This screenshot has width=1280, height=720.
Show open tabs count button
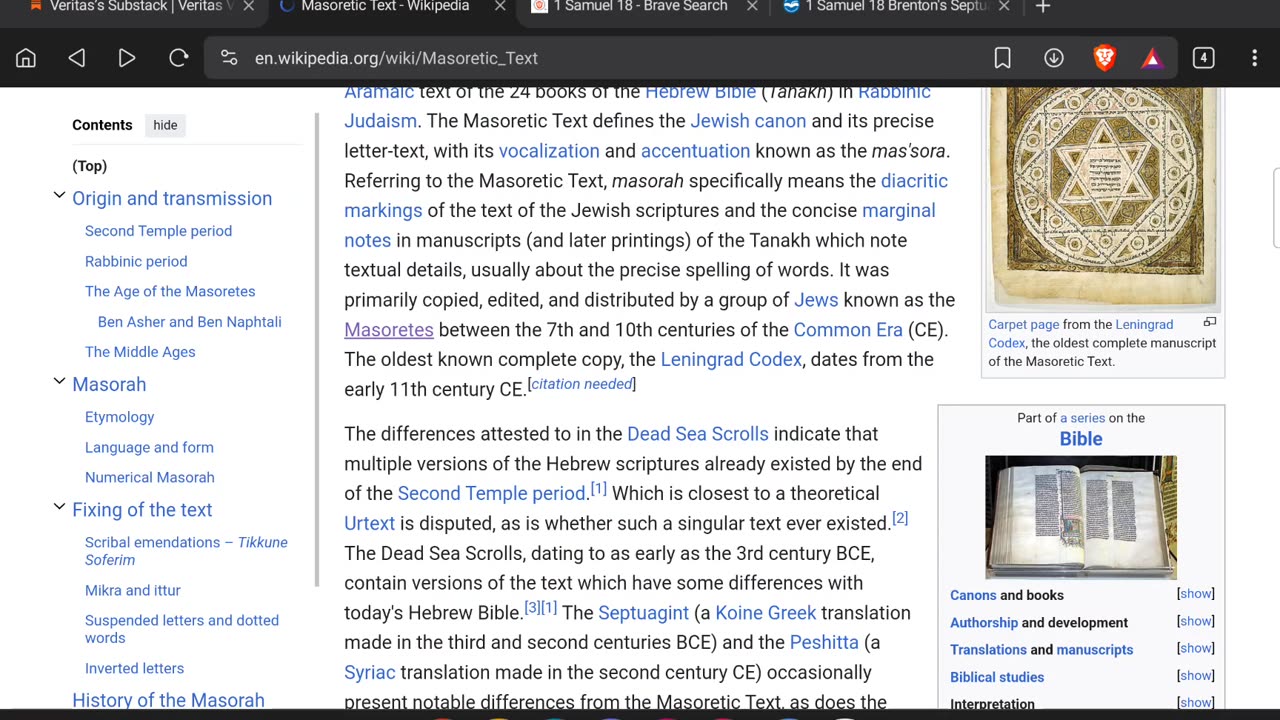pyautogui.click(x=1203, y=58)
